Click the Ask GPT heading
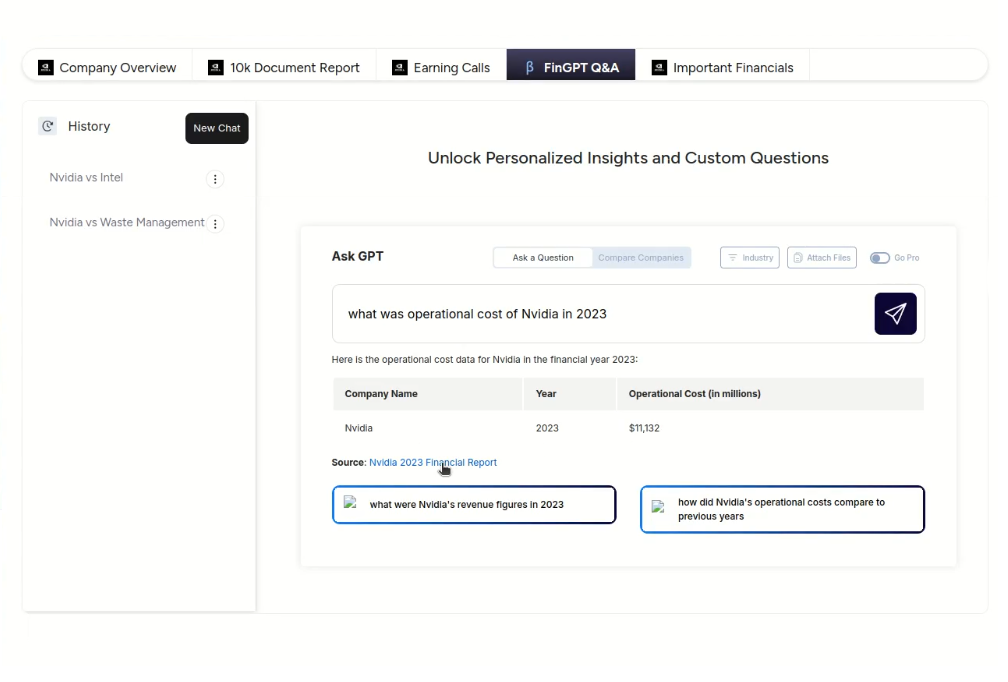The width and height of the screenshot is (1008, 682). point(357,256)
